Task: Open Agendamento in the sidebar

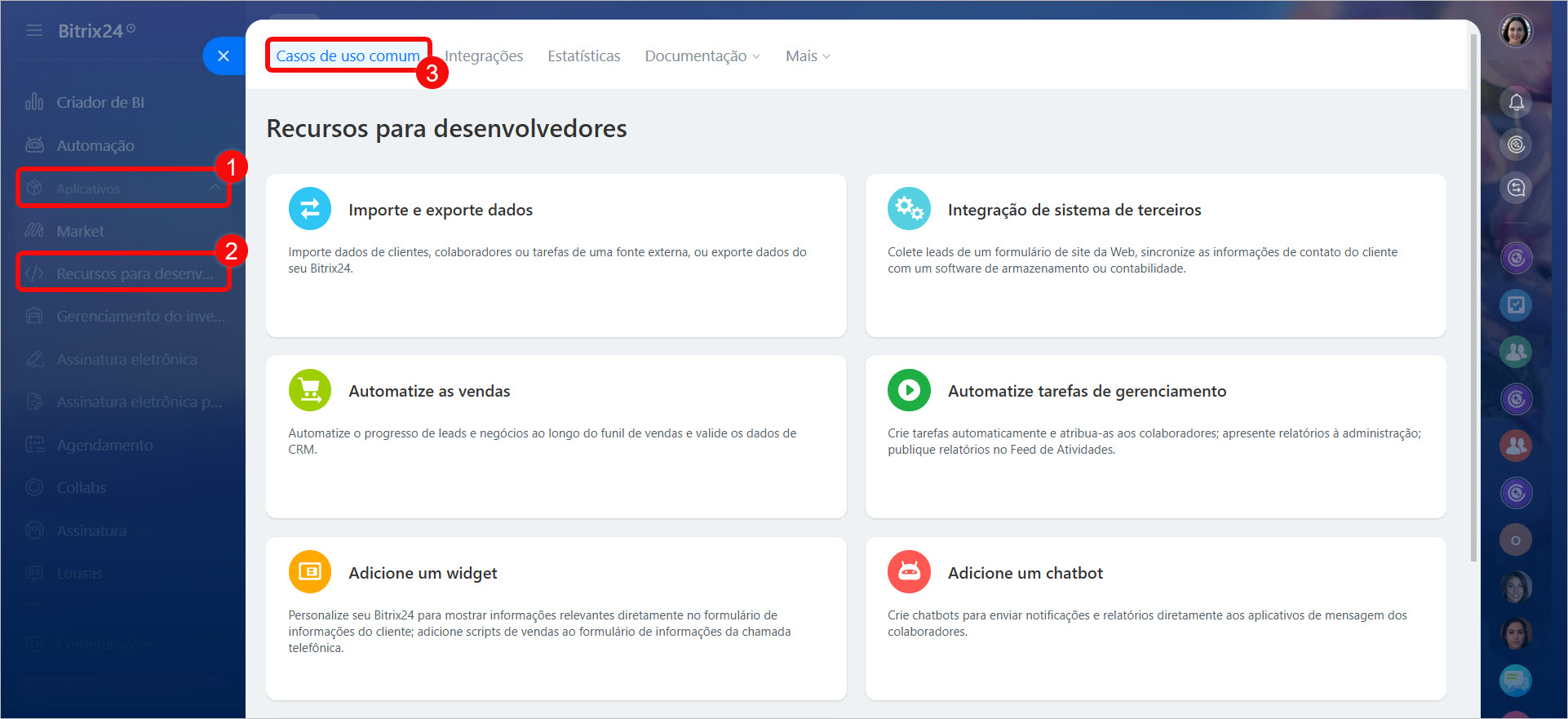Action: [104, 445]
